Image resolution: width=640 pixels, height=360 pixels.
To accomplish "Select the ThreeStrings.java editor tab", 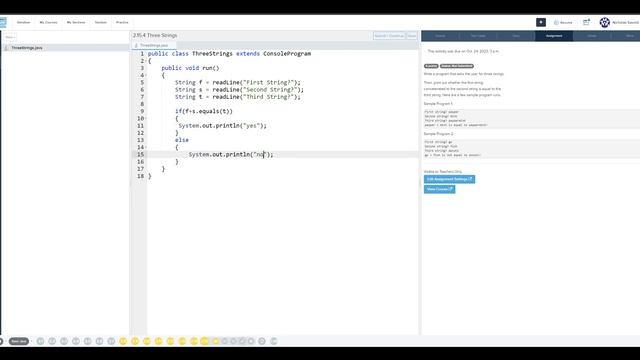I will tap(154, 45).
